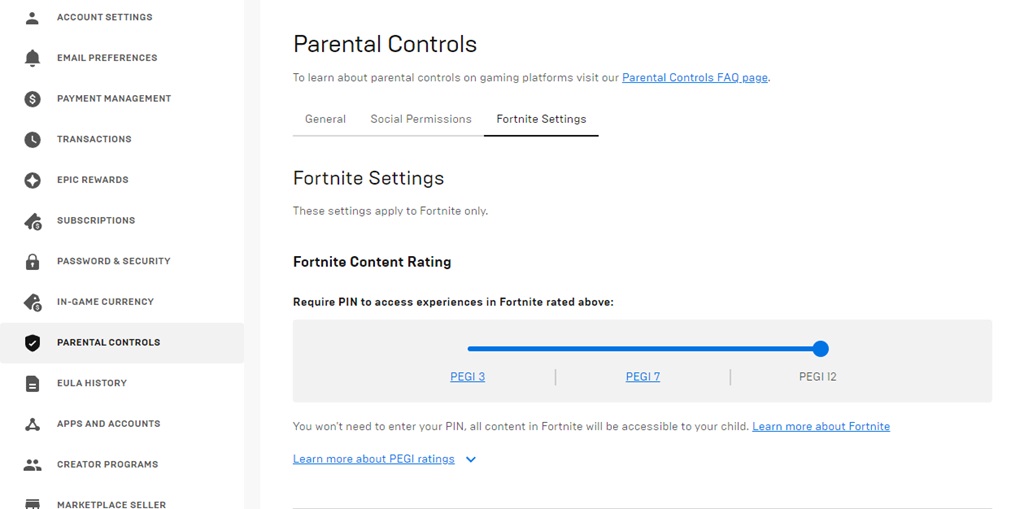Screen dimensions: 1024x509
Task: Open the EULA History document icon
Action: [32, 384]
